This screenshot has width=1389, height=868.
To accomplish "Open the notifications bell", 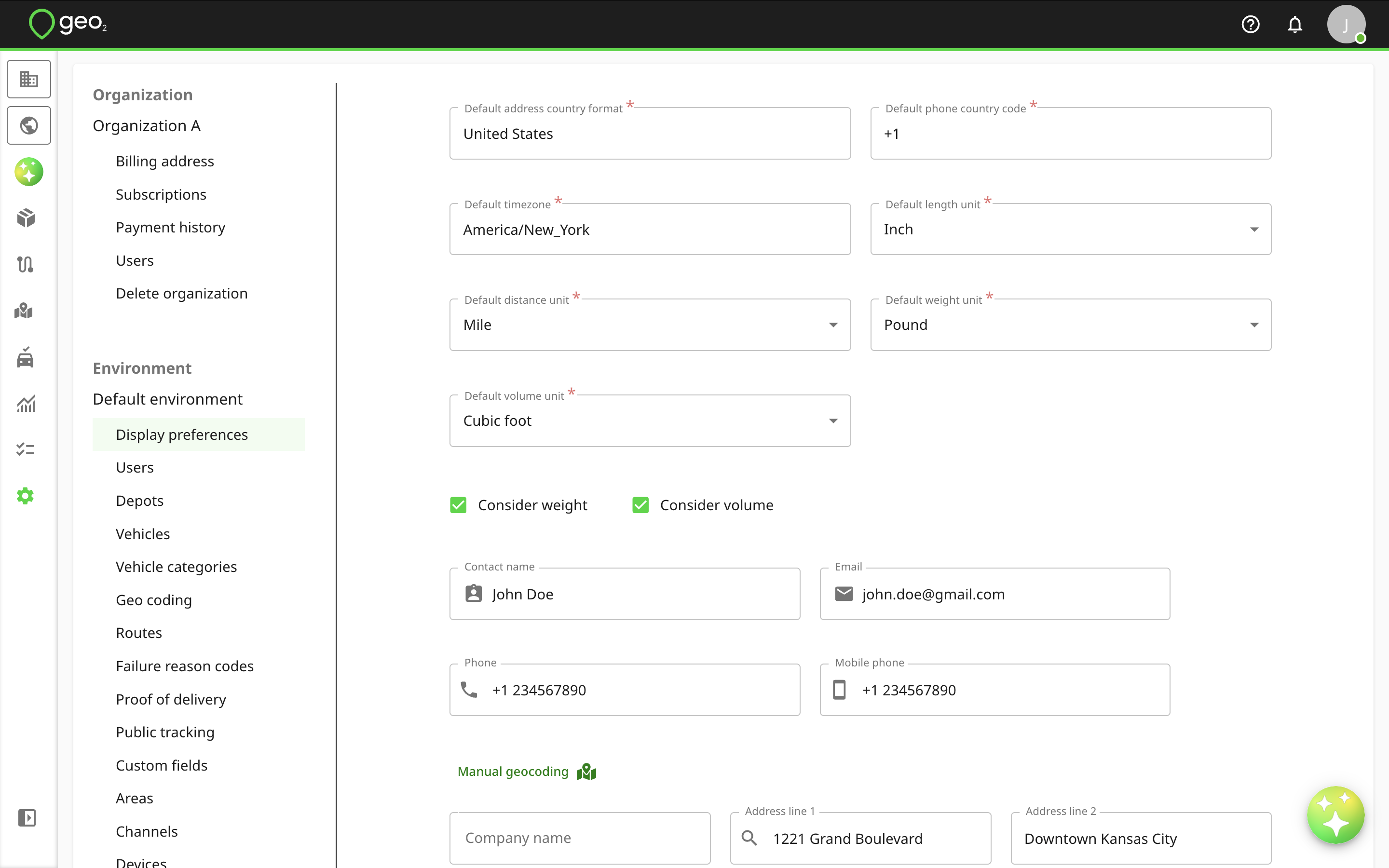I will 1295,24.
